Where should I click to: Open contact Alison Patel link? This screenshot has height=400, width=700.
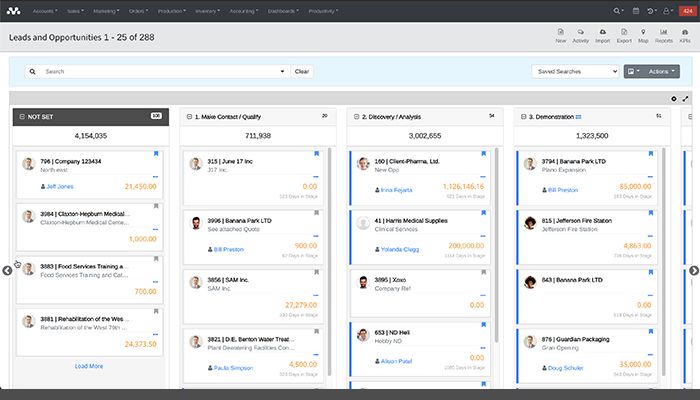click(x=396, y=361)
